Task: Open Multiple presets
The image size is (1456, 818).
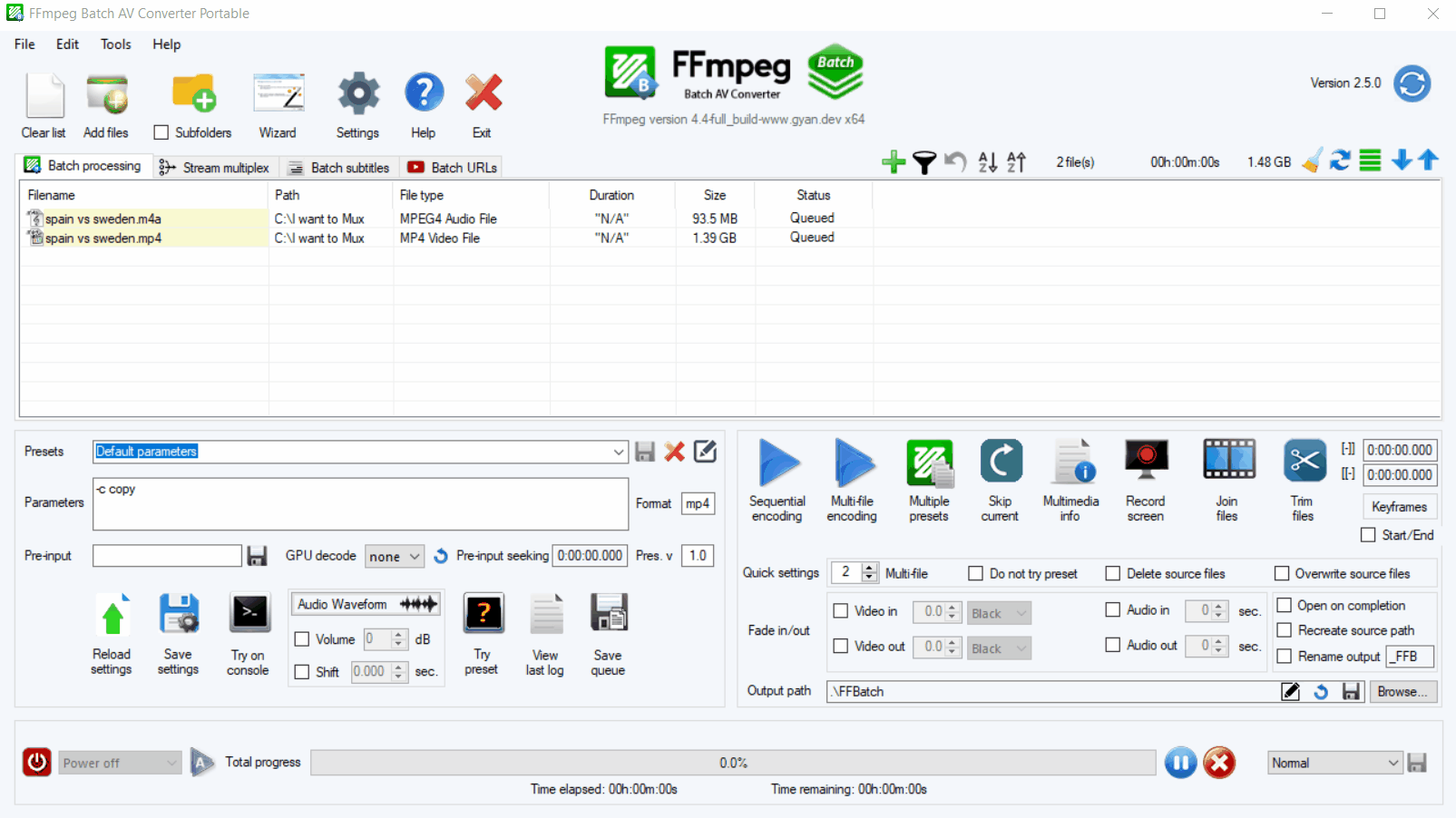Action: [930, 463]
